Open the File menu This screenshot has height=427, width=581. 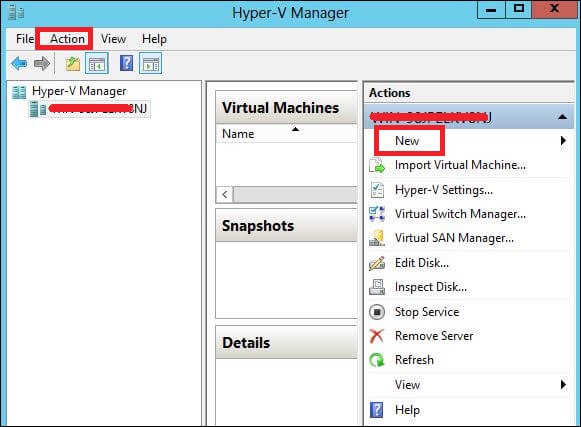24,39
